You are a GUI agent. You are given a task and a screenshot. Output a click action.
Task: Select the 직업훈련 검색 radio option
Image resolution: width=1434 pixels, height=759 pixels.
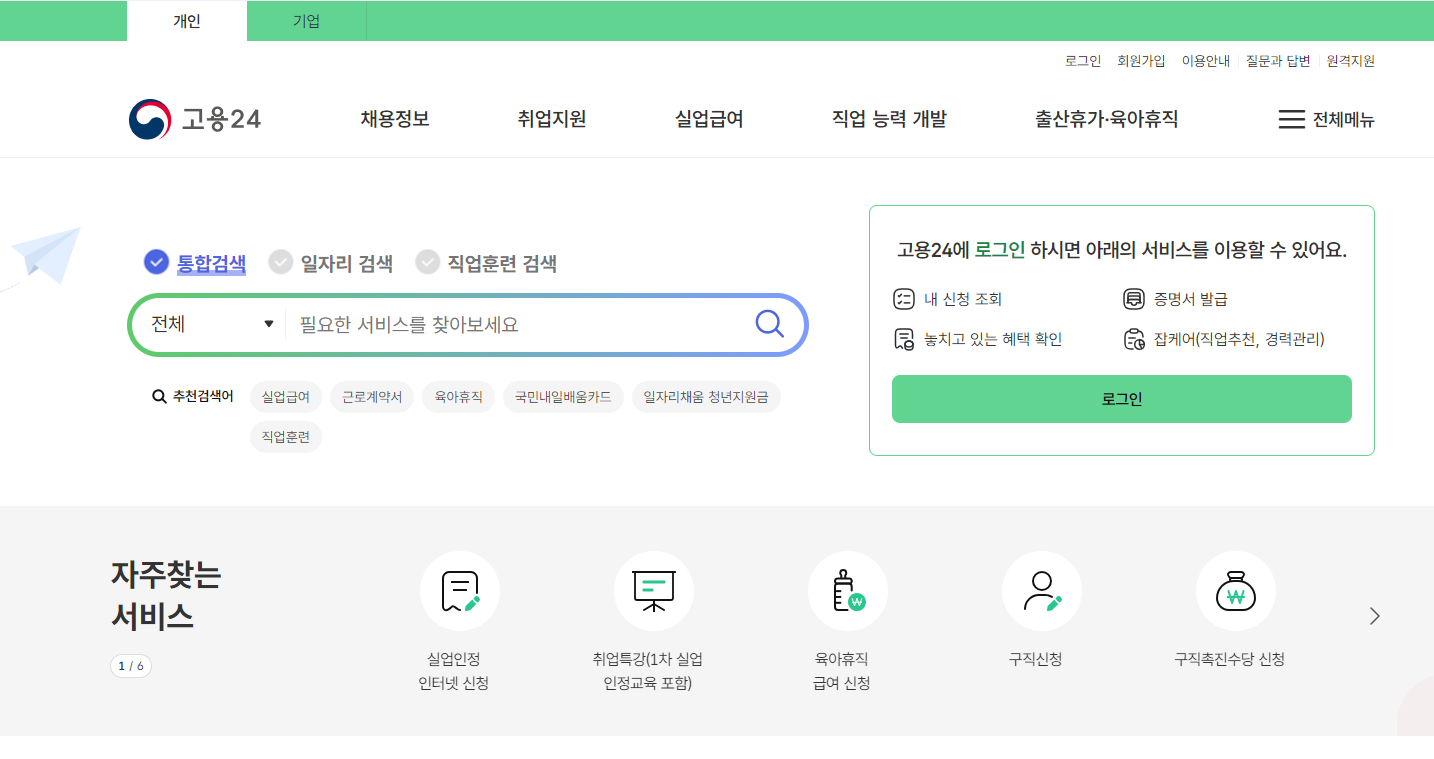(428, 262)
